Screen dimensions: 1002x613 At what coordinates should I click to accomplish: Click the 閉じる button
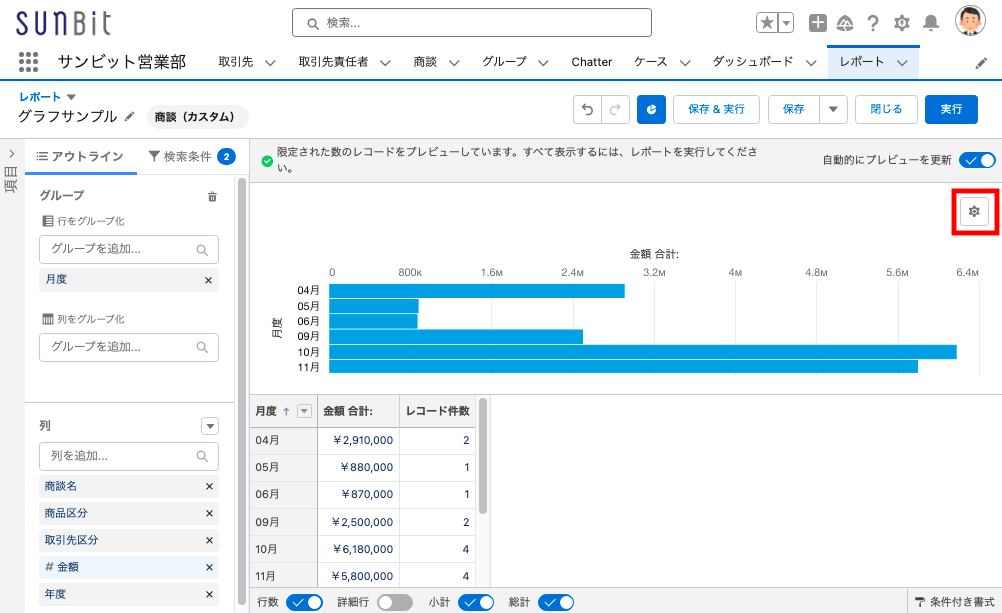tap(886, 109)
